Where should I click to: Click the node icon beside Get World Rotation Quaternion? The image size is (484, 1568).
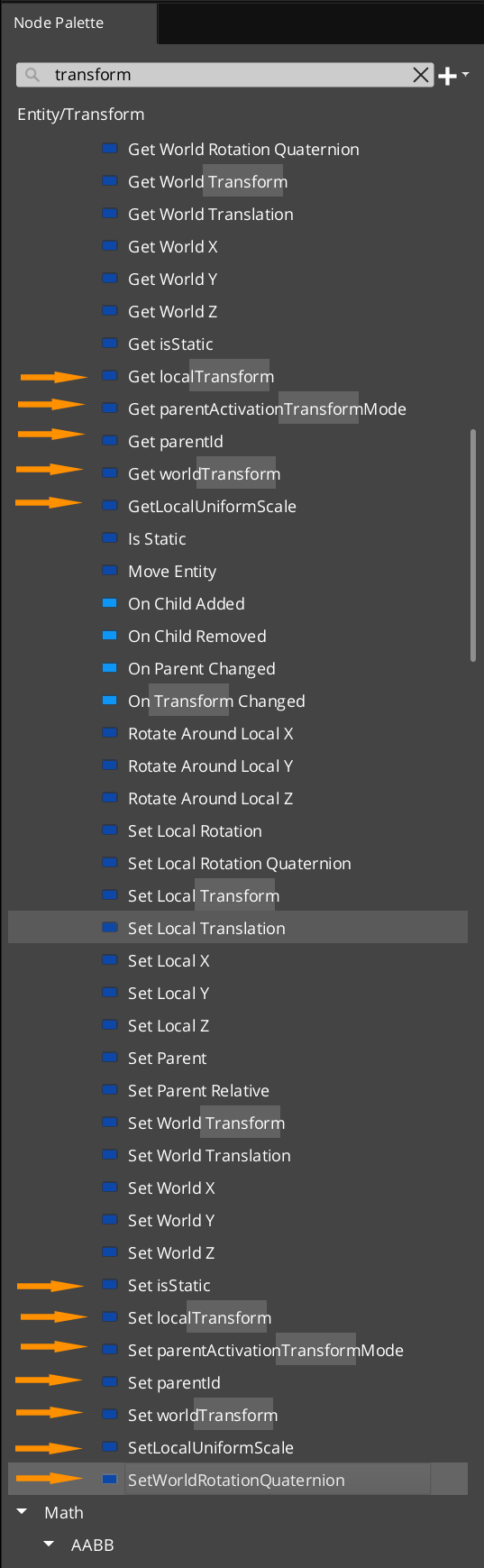coord(110,149)
